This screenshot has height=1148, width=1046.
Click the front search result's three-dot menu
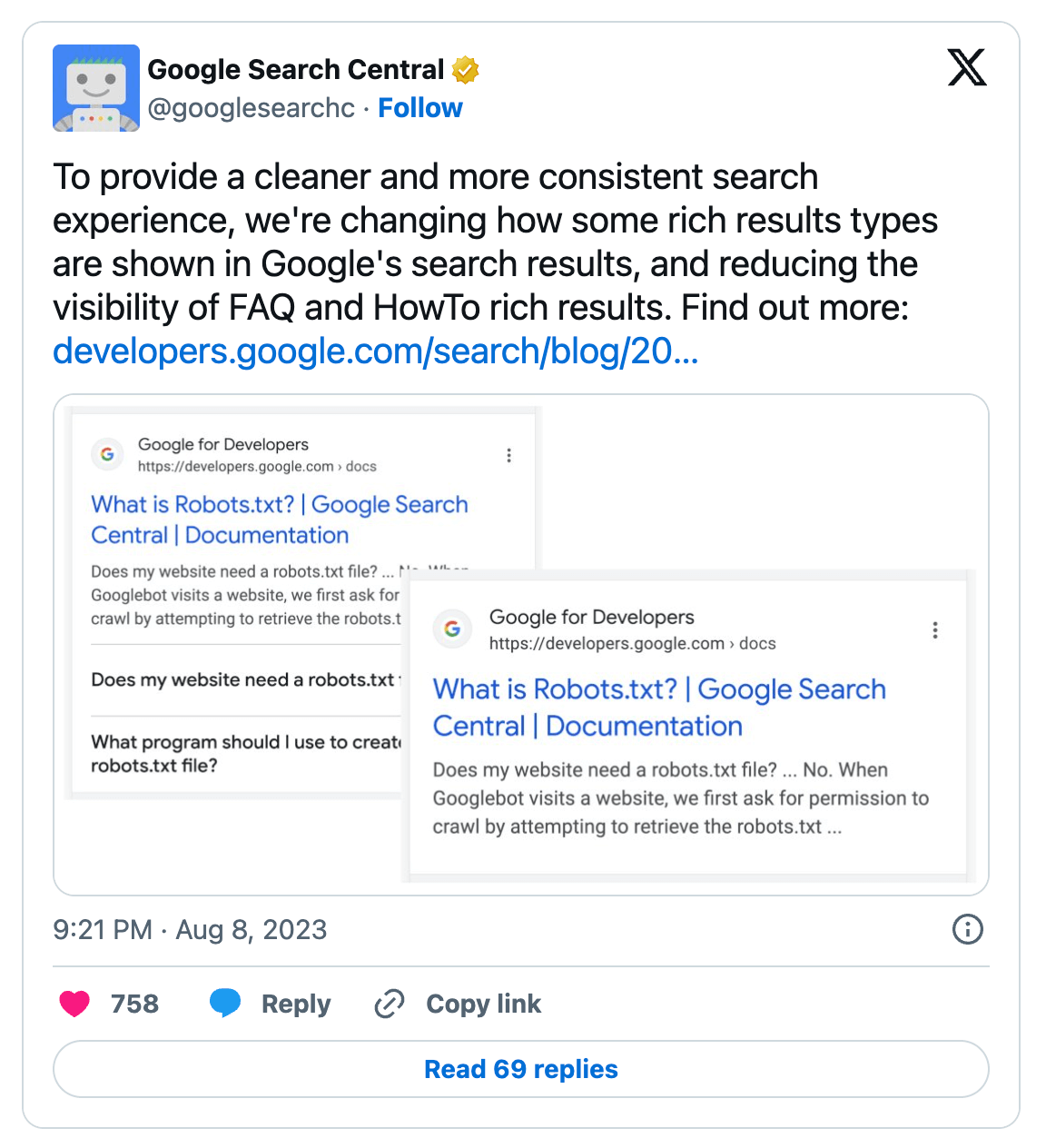click(x=934, y=630)
